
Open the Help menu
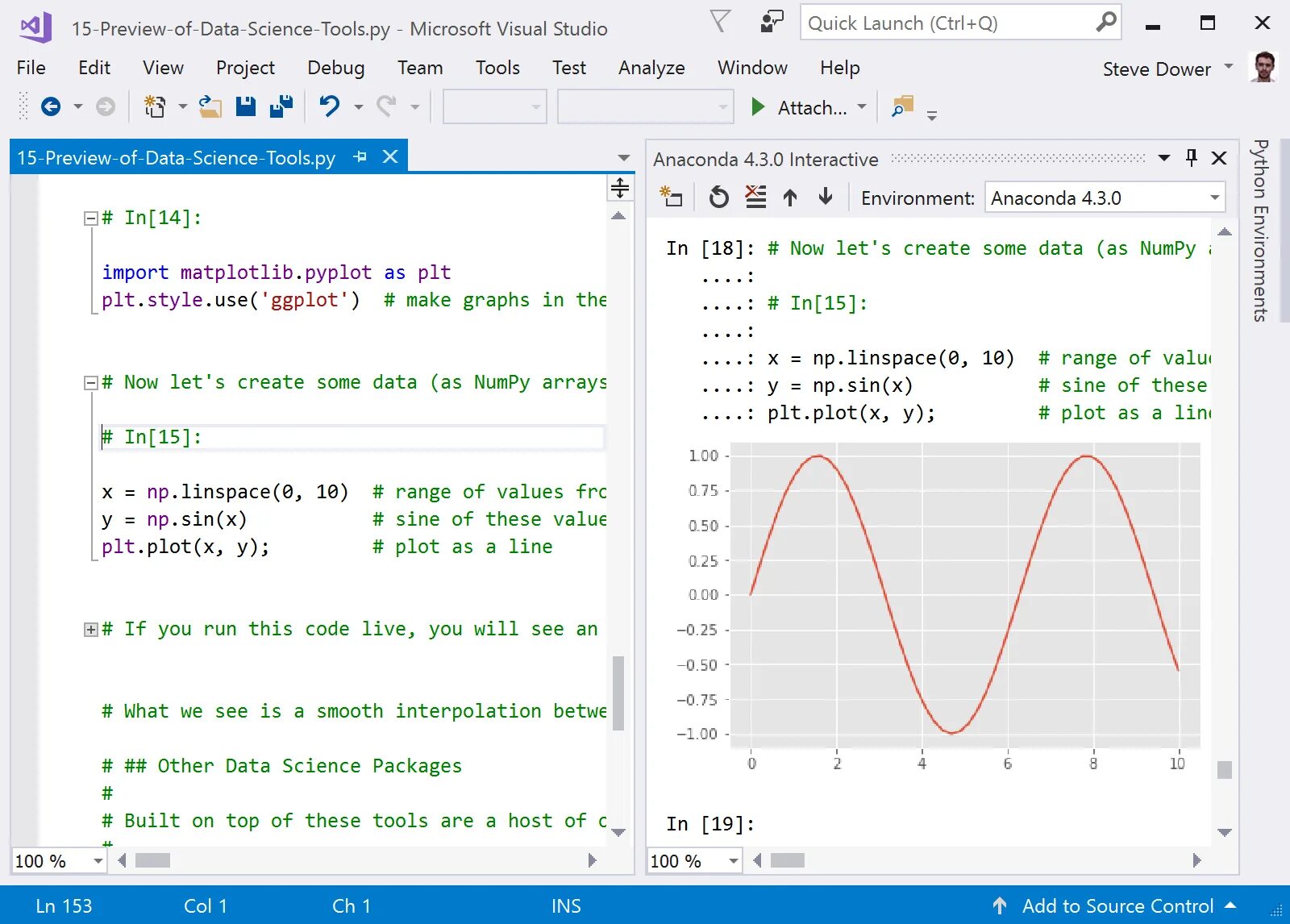[840, 68]
